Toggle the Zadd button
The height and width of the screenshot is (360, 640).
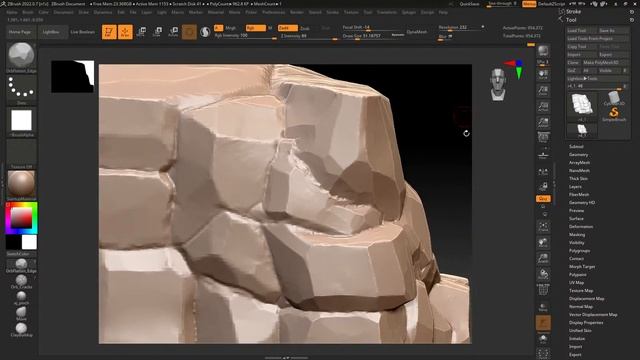pos(287,28)
